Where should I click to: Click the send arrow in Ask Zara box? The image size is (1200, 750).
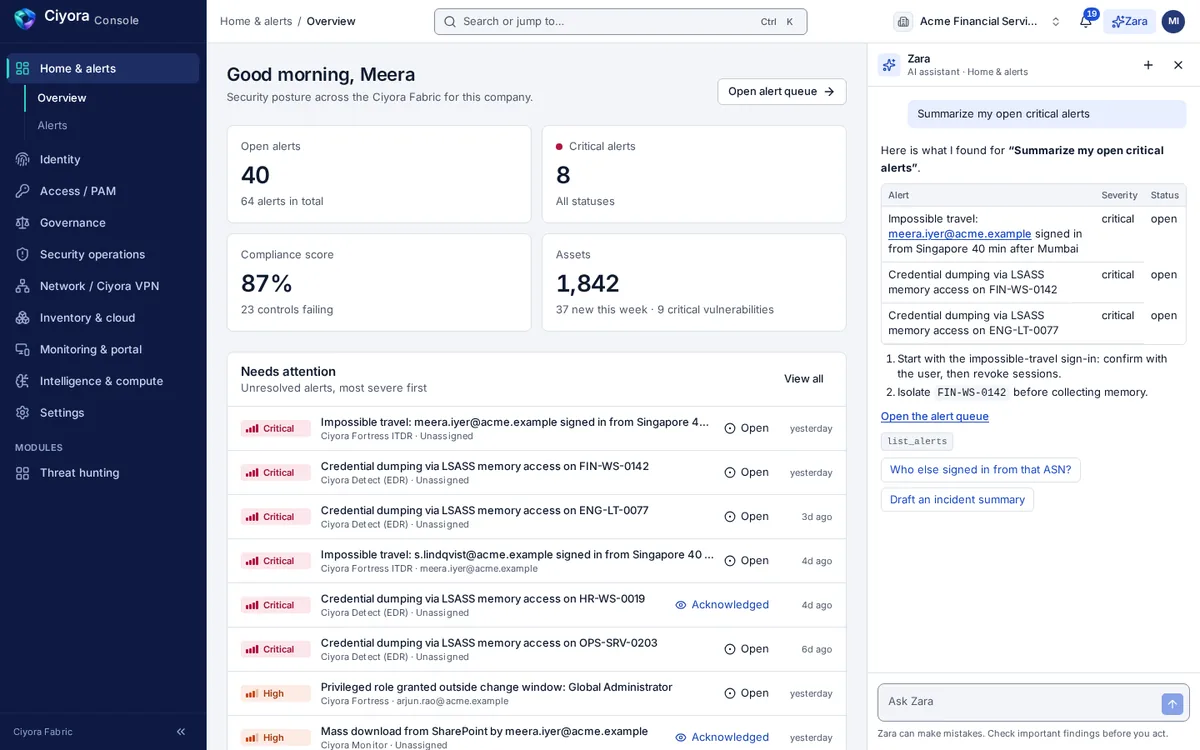pos(1172,704)
